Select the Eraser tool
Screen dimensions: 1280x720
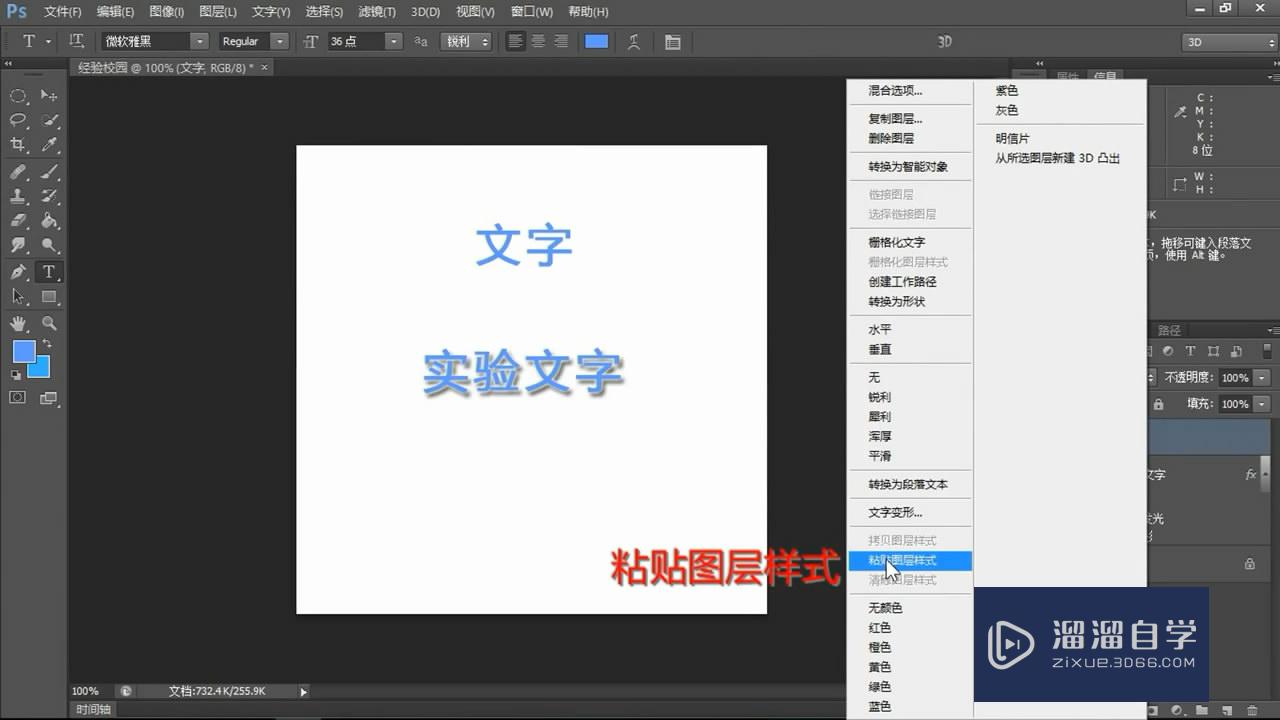tap(18, 221)
